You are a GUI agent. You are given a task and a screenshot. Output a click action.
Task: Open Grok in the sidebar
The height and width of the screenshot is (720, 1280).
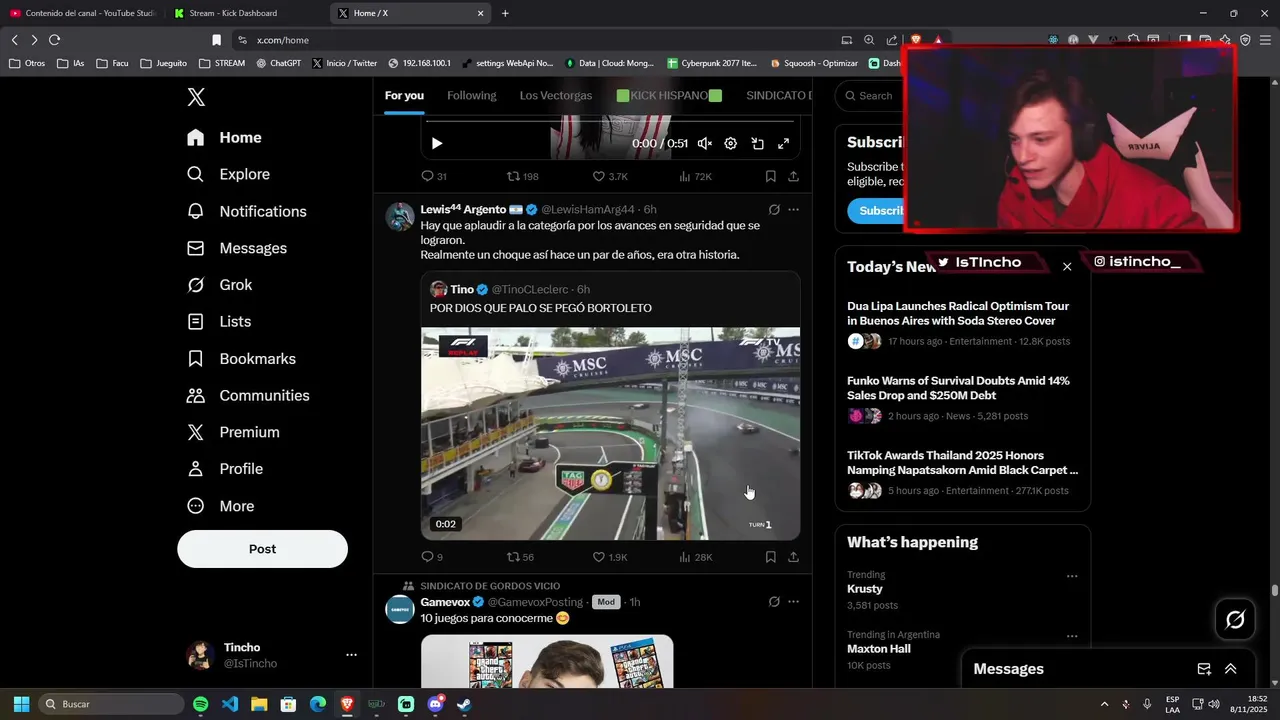point(220,285)
